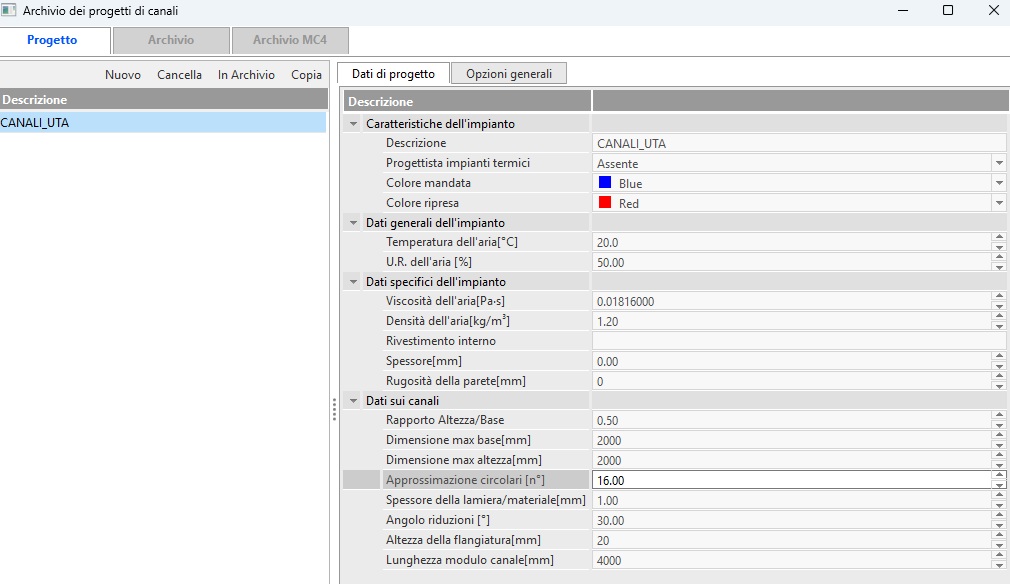Click the app icon in title bar
1010x584 pixels.
point(9,10)
